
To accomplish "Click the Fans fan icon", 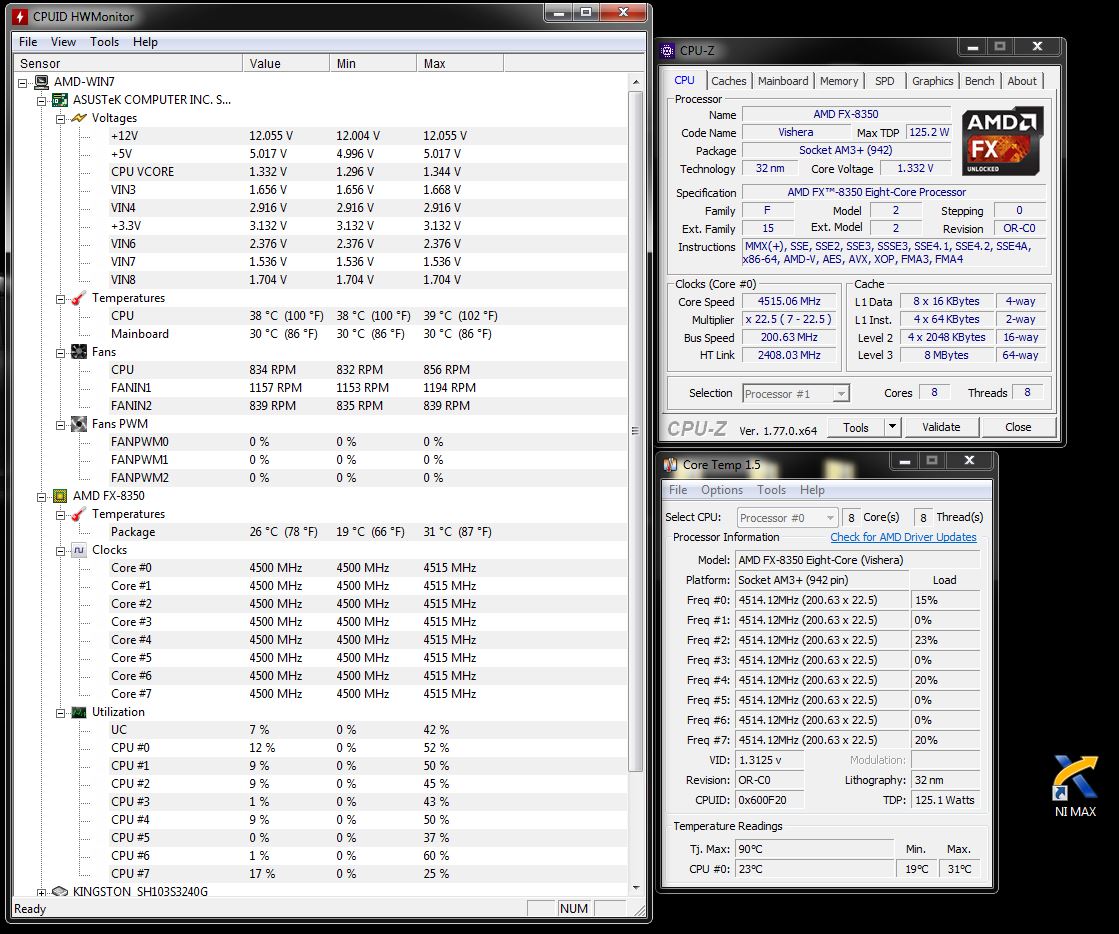I will pyautogui.click(x=79, y=352).
